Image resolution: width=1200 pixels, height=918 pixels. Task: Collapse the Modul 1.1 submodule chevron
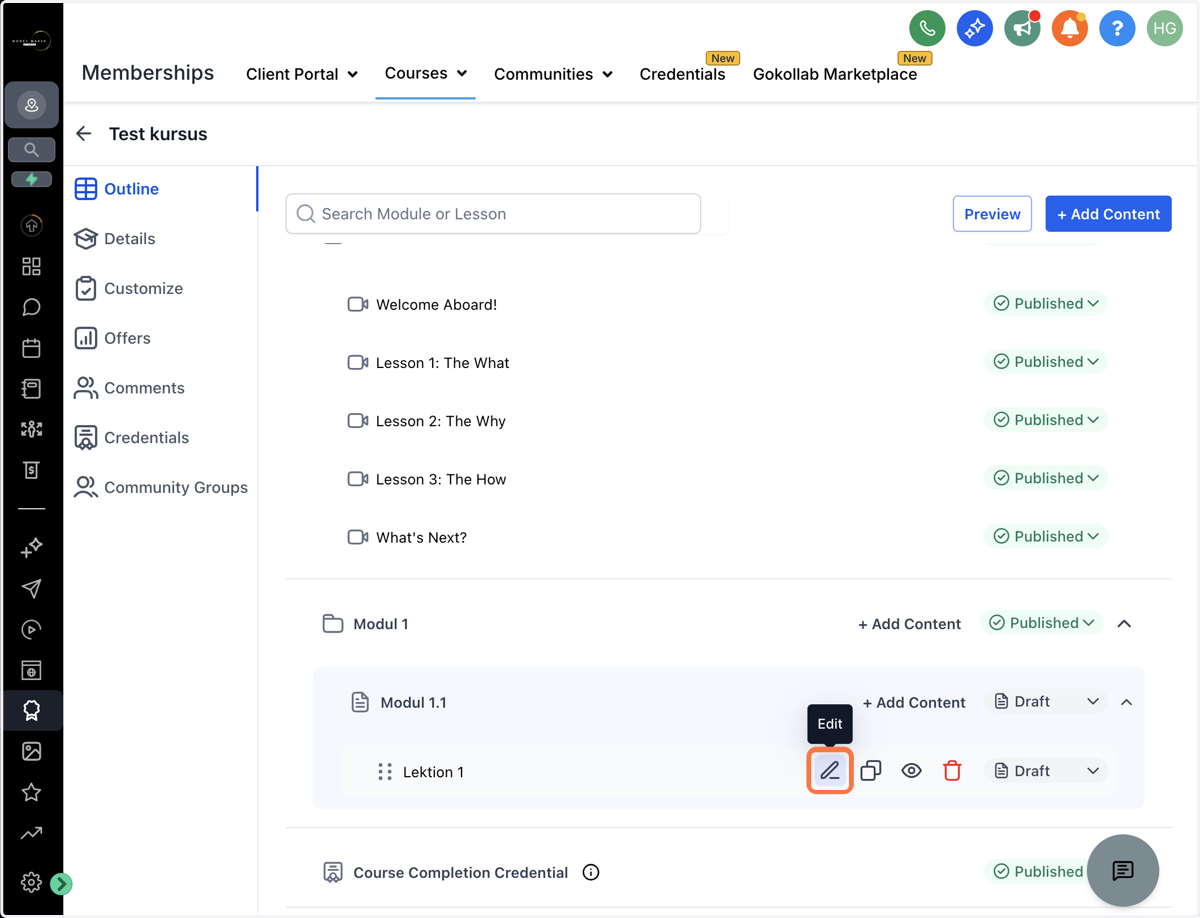(x=1126, y=703)
